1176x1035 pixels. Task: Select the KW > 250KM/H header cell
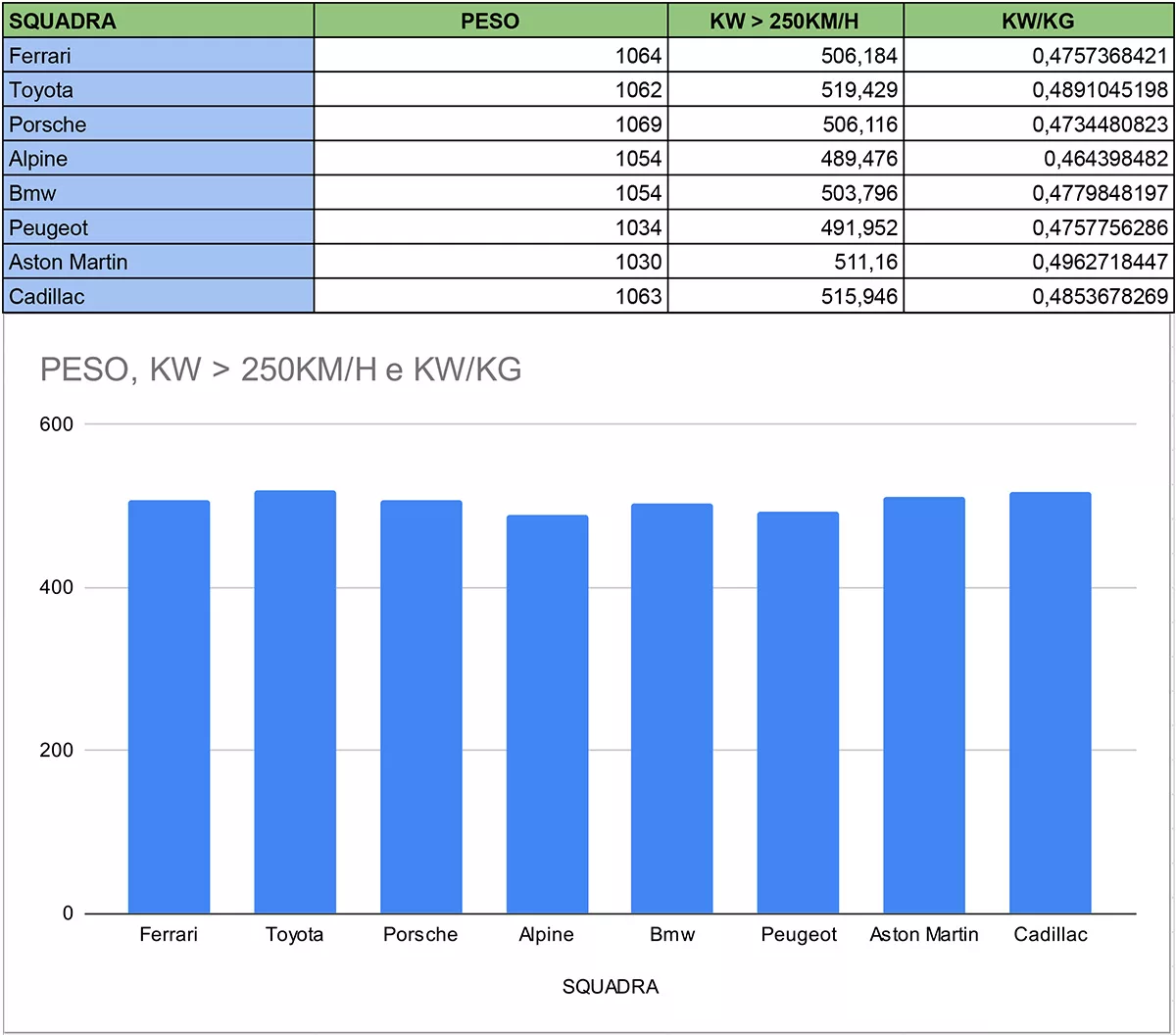tap(785, 21)
